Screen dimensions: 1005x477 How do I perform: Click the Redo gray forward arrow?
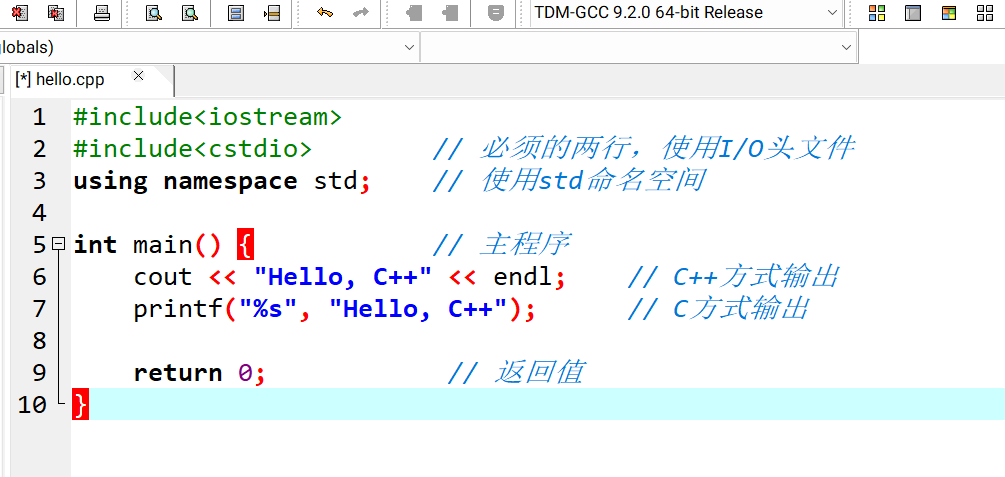tap(360, 13)
